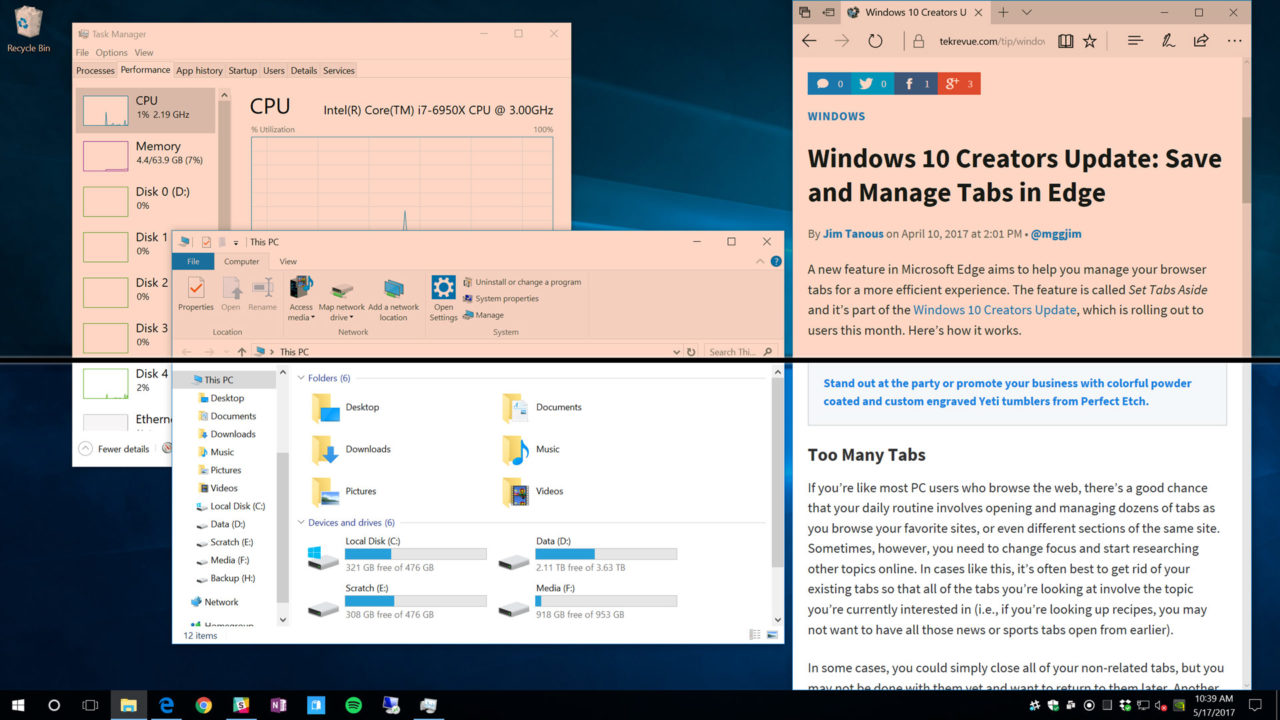Open the WINDOWS category link
This screenshot has width=1280, height=720.
click(836, 116)
